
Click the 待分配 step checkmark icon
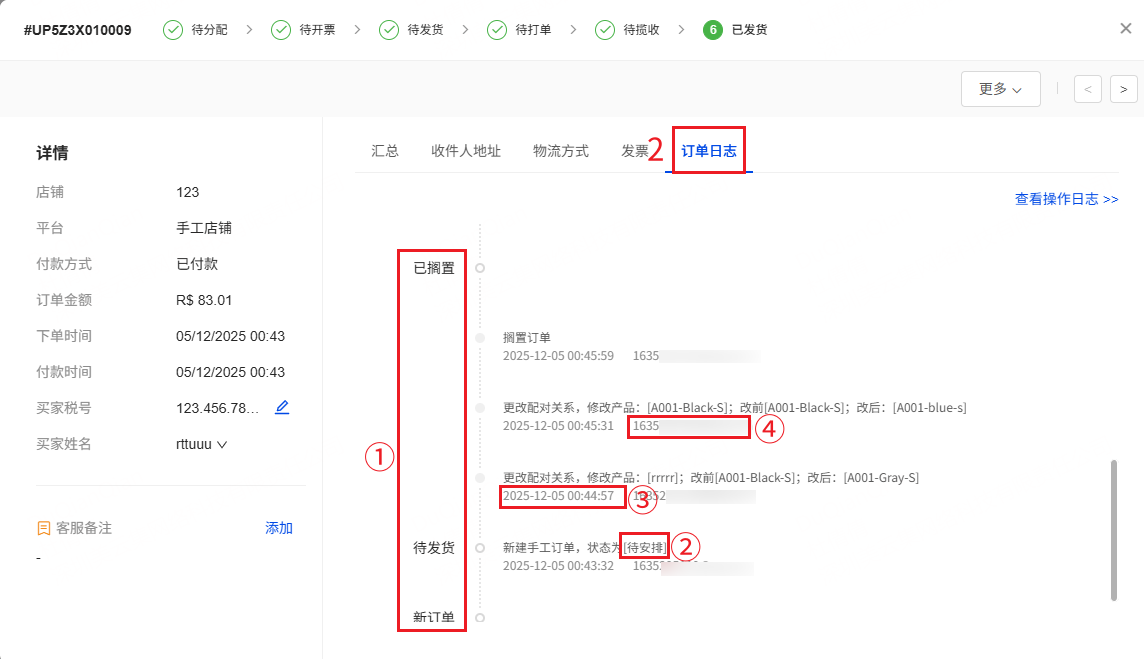pos(173,30)
